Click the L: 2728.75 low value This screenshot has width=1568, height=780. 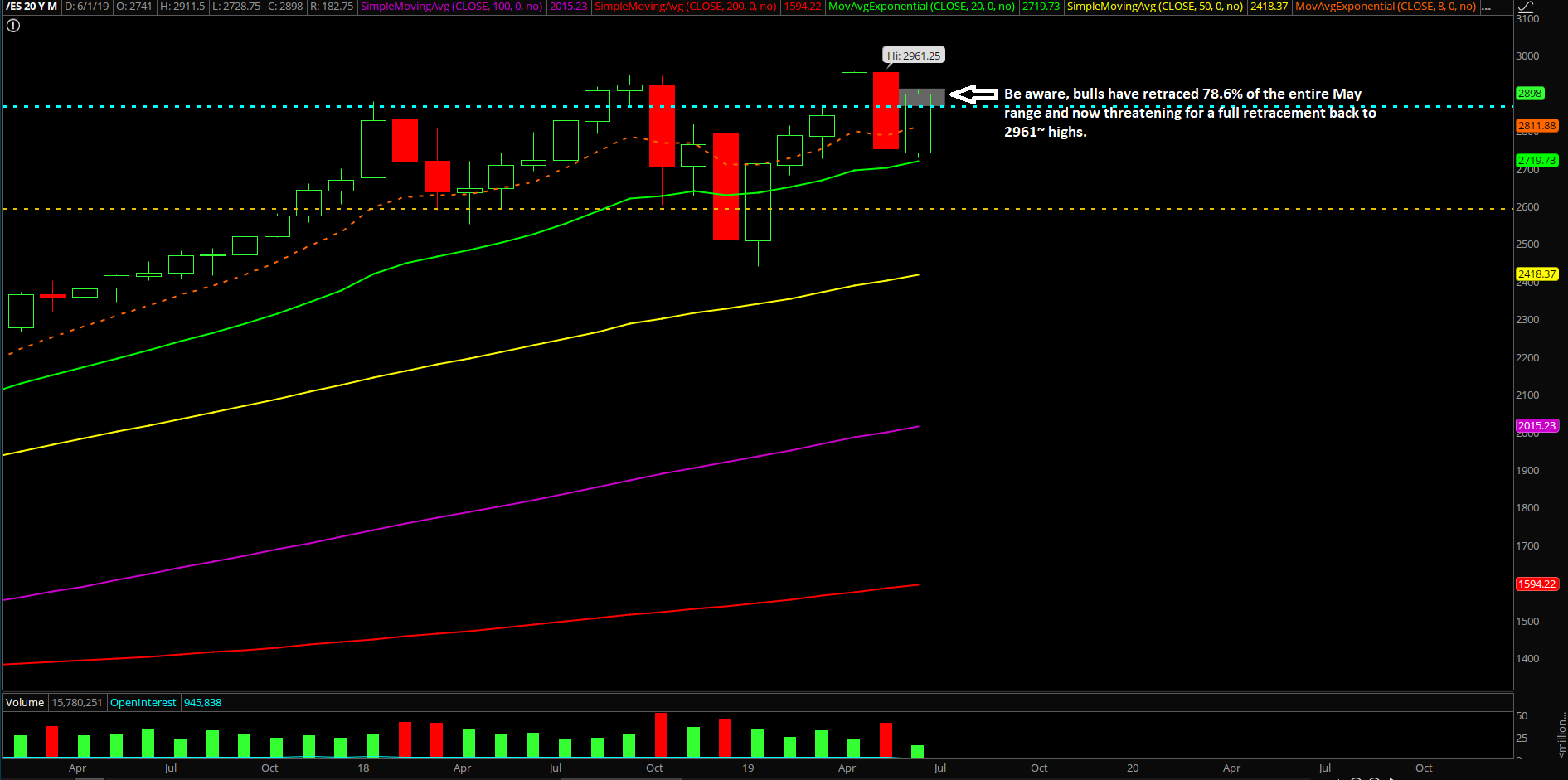pyautogui.click(x=236, y=7)
